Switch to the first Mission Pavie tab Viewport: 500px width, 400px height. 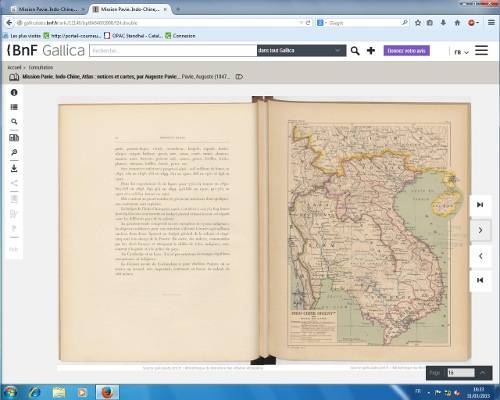47,9
